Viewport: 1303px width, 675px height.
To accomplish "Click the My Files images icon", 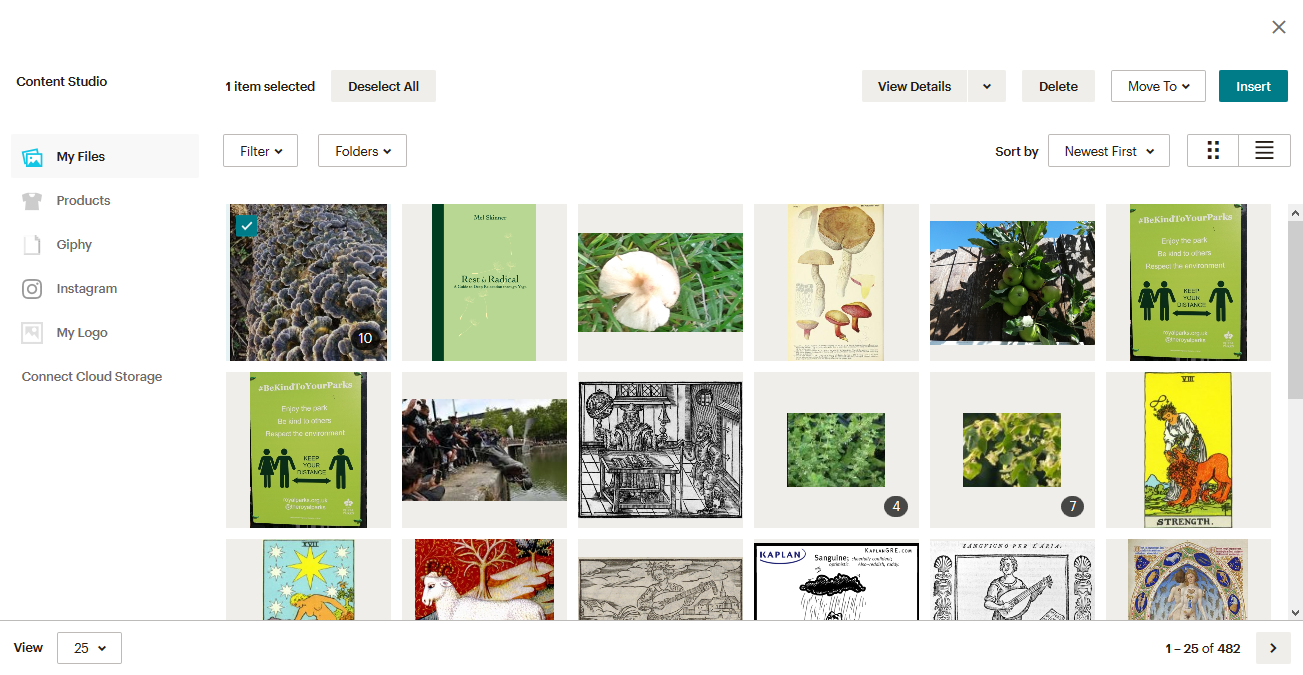I will [x=32, y=157].
